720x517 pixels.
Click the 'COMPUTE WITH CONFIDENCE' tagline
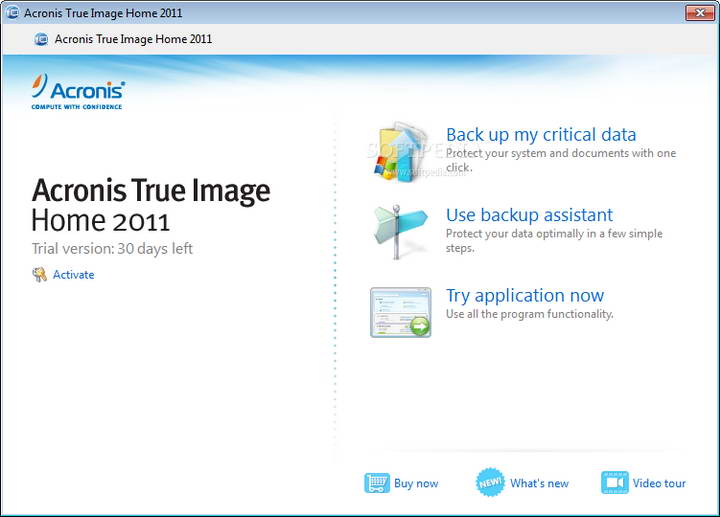point(77,107)
